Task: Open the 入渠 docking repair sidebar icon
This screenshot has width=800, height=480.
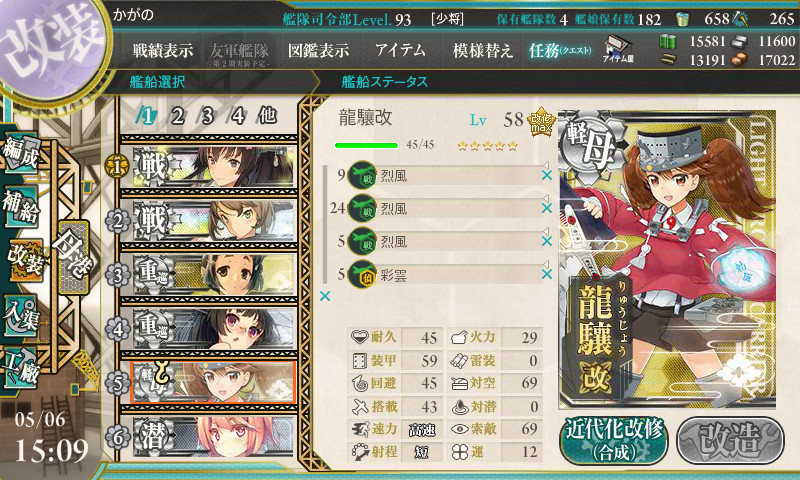Action: [21, 316]
